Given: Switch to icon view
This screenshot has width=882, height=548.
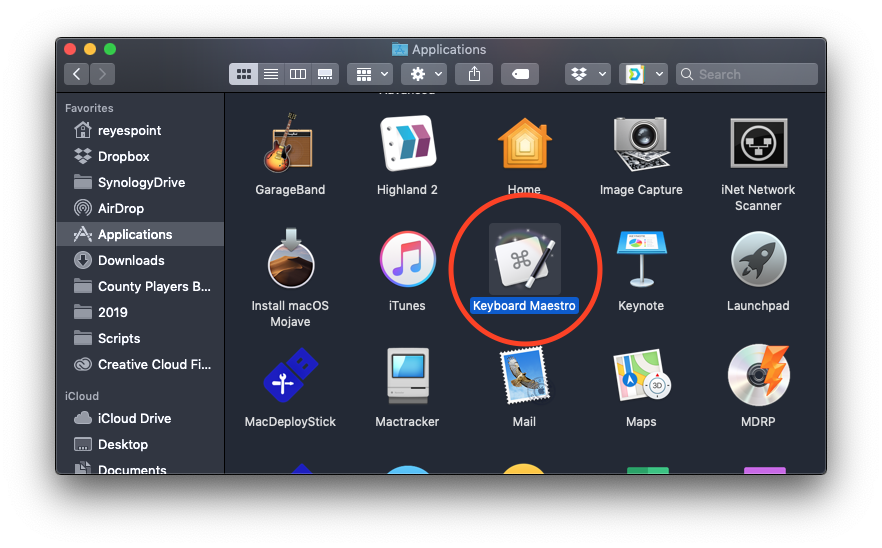Looking at the screenshot, I should tap(244, 74).
